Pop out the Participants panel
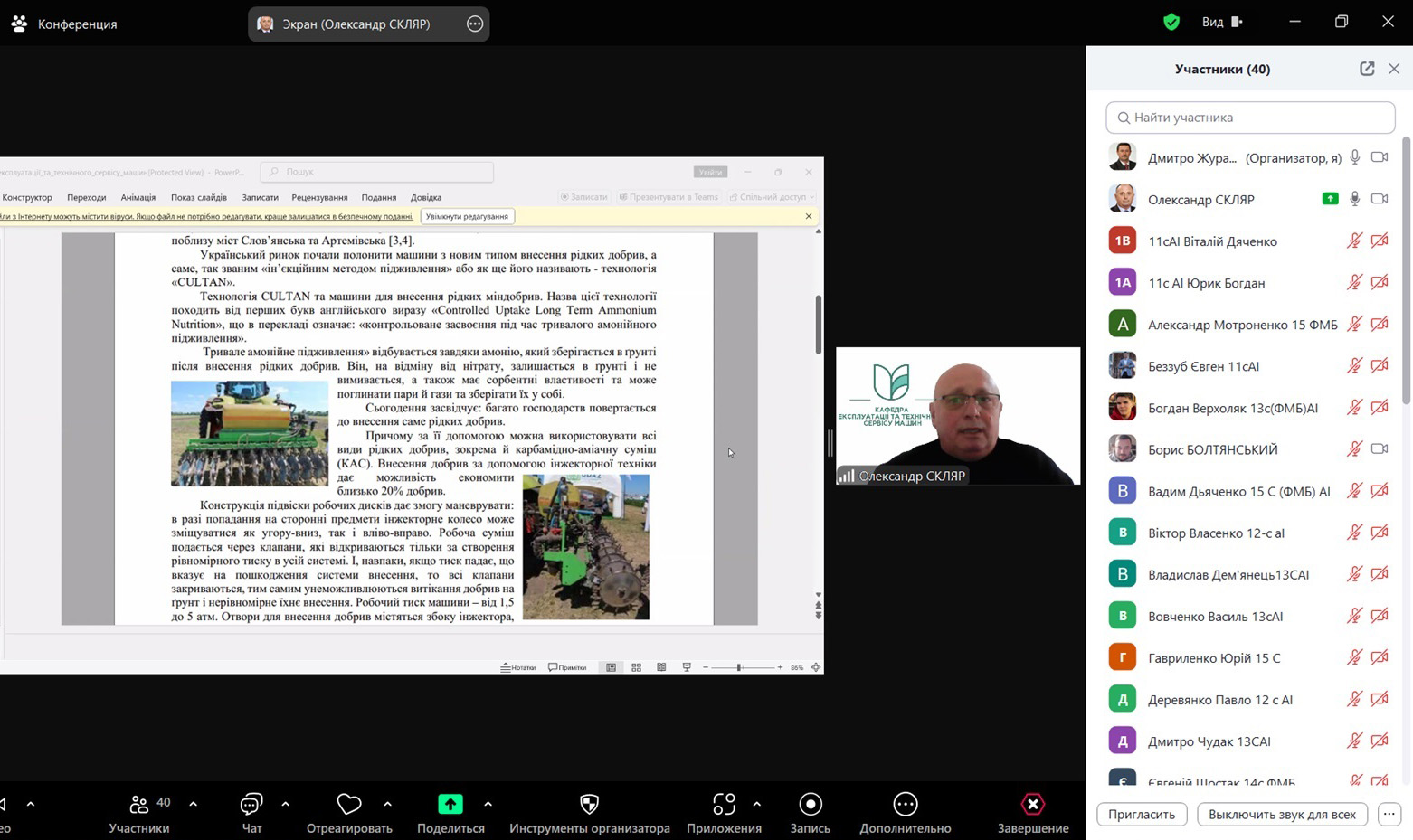The width and height of the screenshot is (1413, 840). click(1367, 69)
